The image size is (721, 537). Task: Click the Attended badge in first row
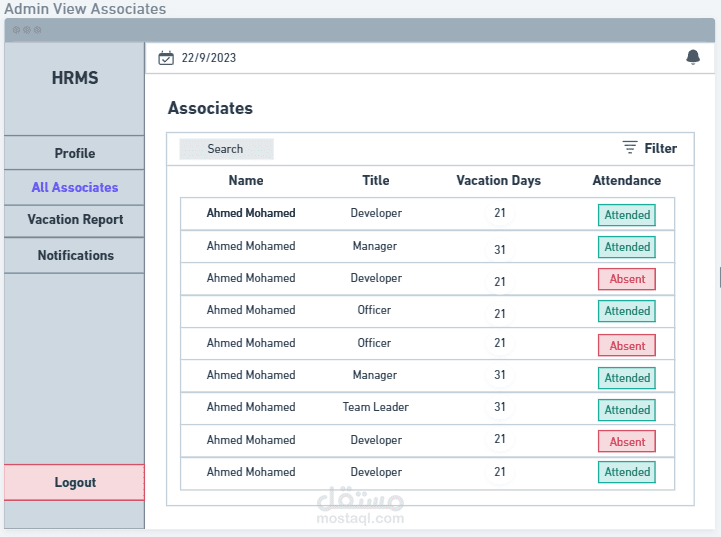[627, 215]
